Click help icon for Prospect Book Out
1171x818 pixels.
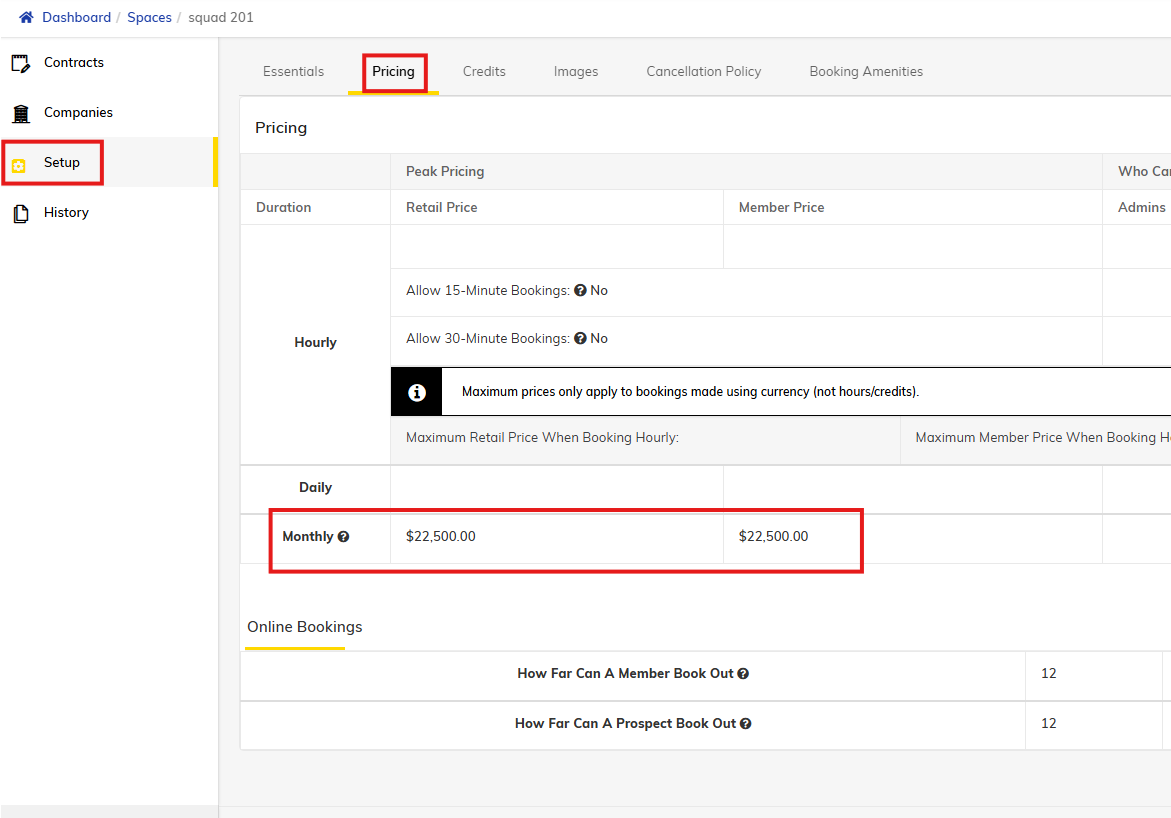tap(745, 724)
